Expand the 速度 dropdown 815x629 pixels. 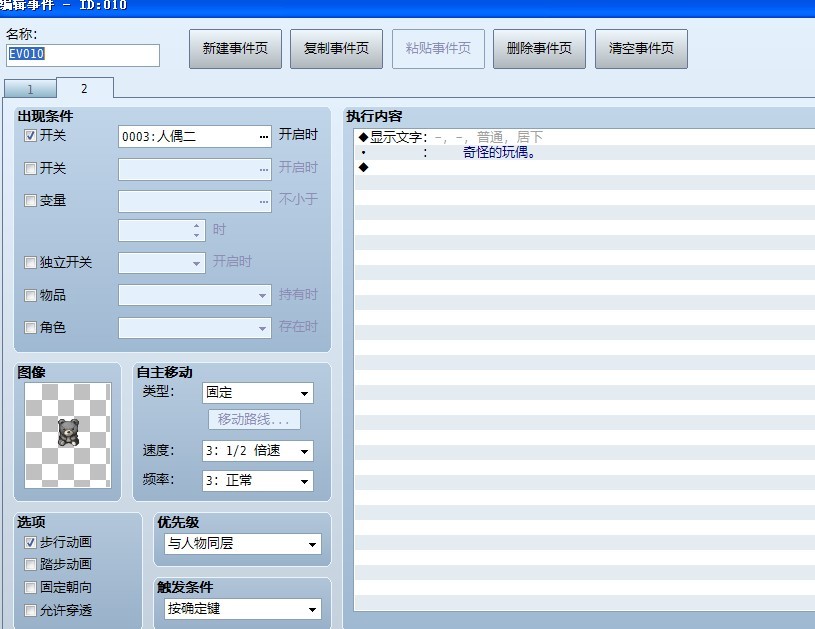pyautogui.click(x=258, y=451)
